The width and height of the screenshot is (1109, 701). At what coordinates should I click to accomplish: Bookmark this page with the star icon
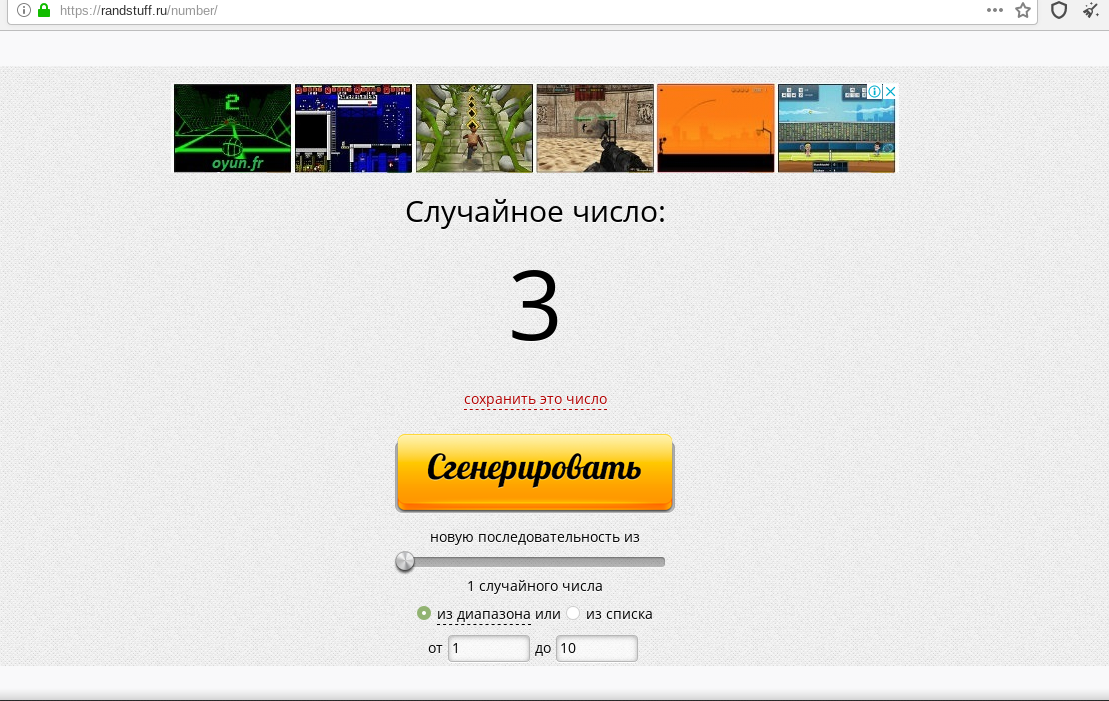pos(1023,11)
